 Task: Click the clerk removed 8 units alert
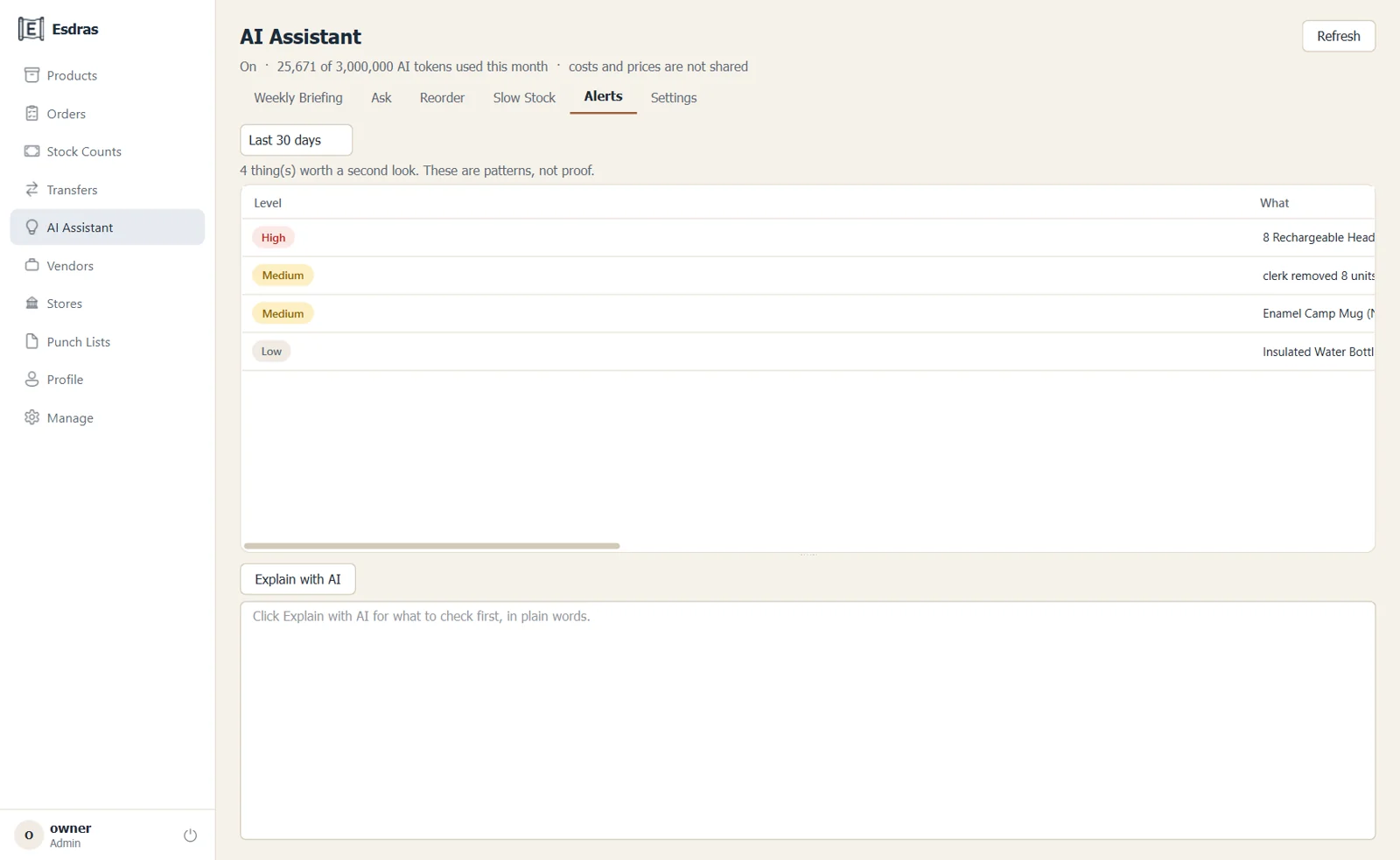tap(1318, 276)
